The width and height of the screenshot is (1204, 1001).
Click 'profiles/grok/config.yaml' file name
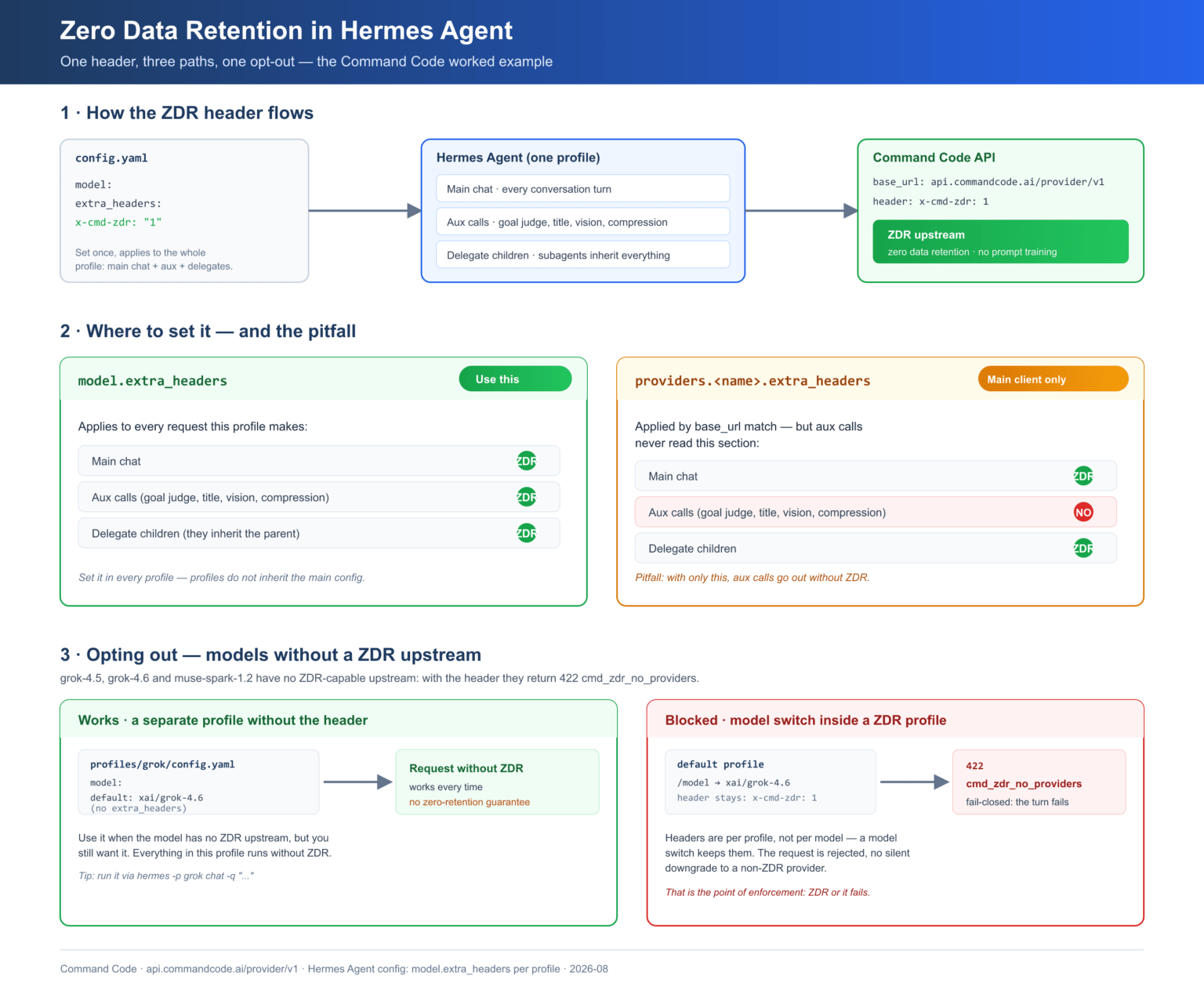pyautogui.click(x=162, y=764)
